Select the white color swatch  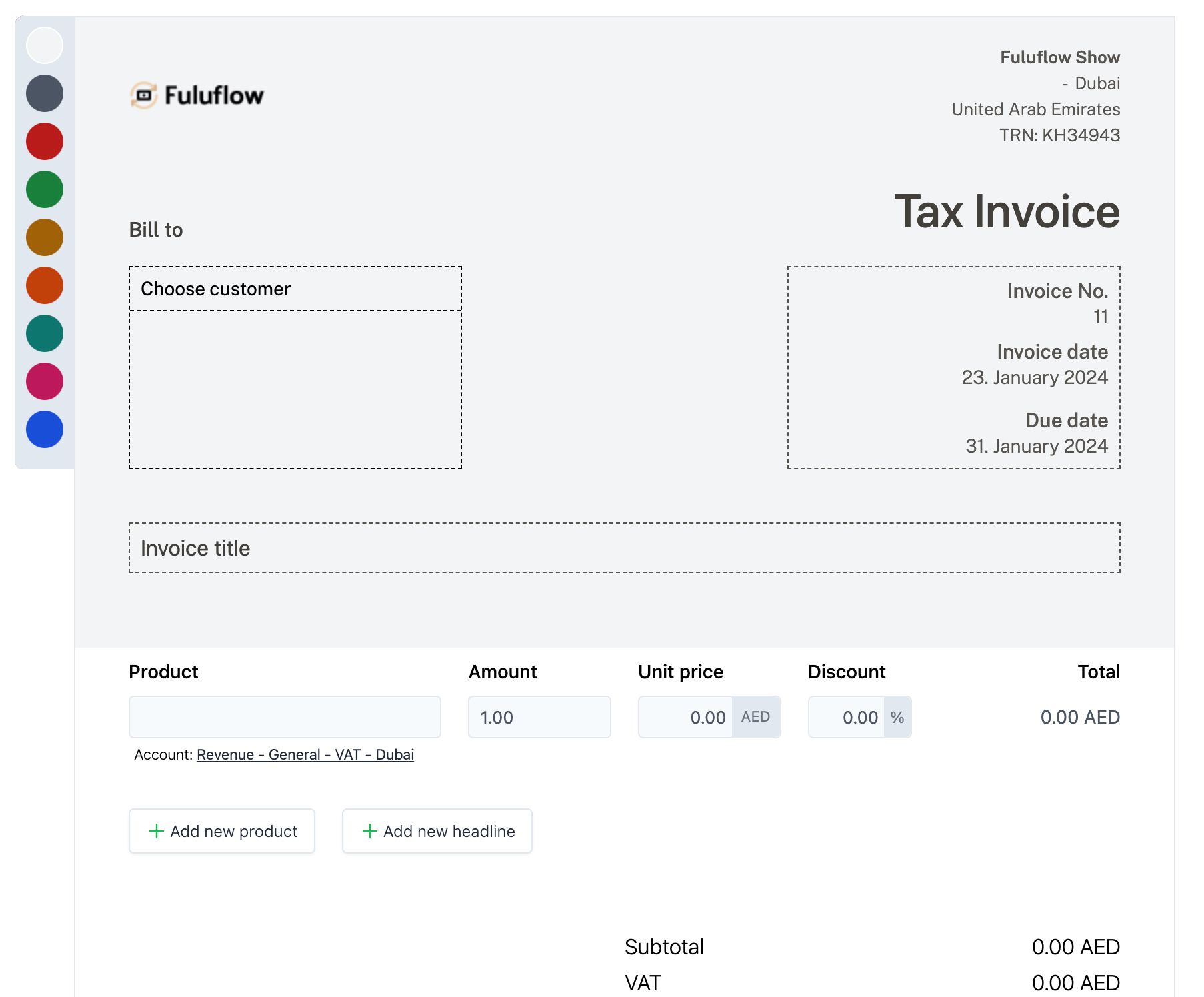click(45, 45)
